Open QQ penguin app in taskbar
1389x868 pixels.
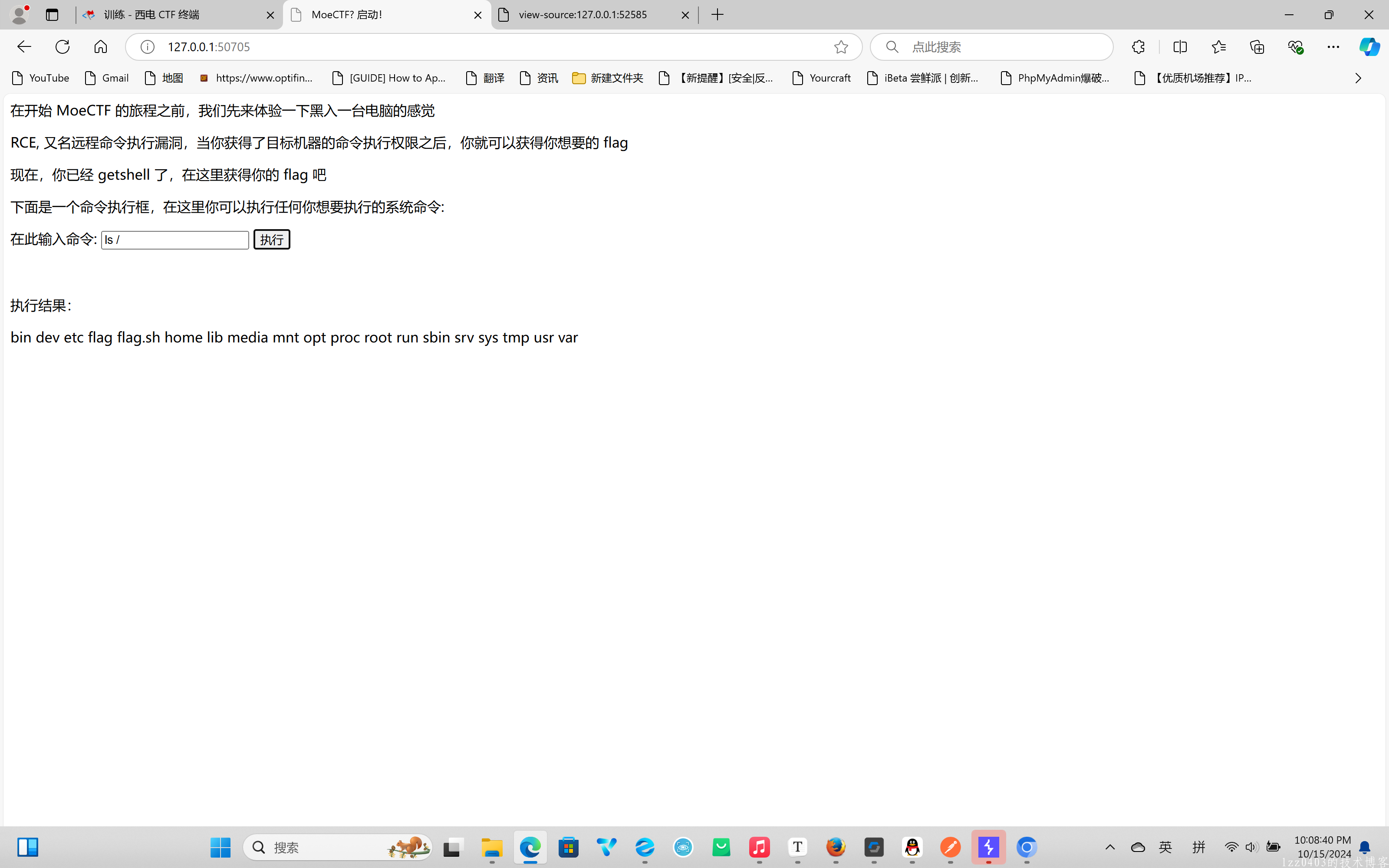tap(912, 847)
